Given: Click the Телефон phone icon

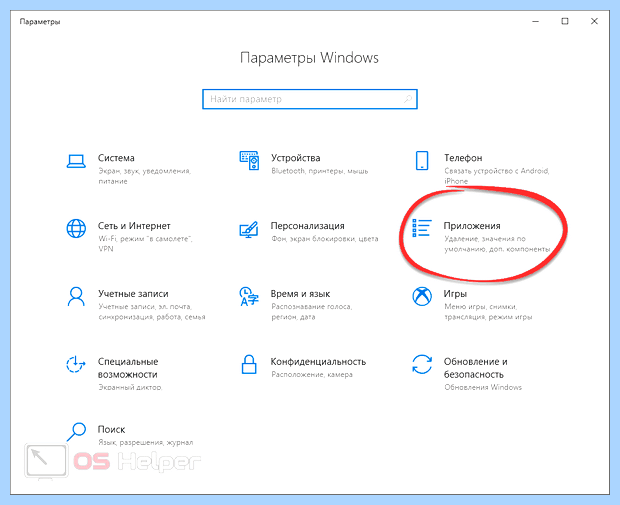Looking at the screenshot, I should pyautogui.click(x=422, y=161).
